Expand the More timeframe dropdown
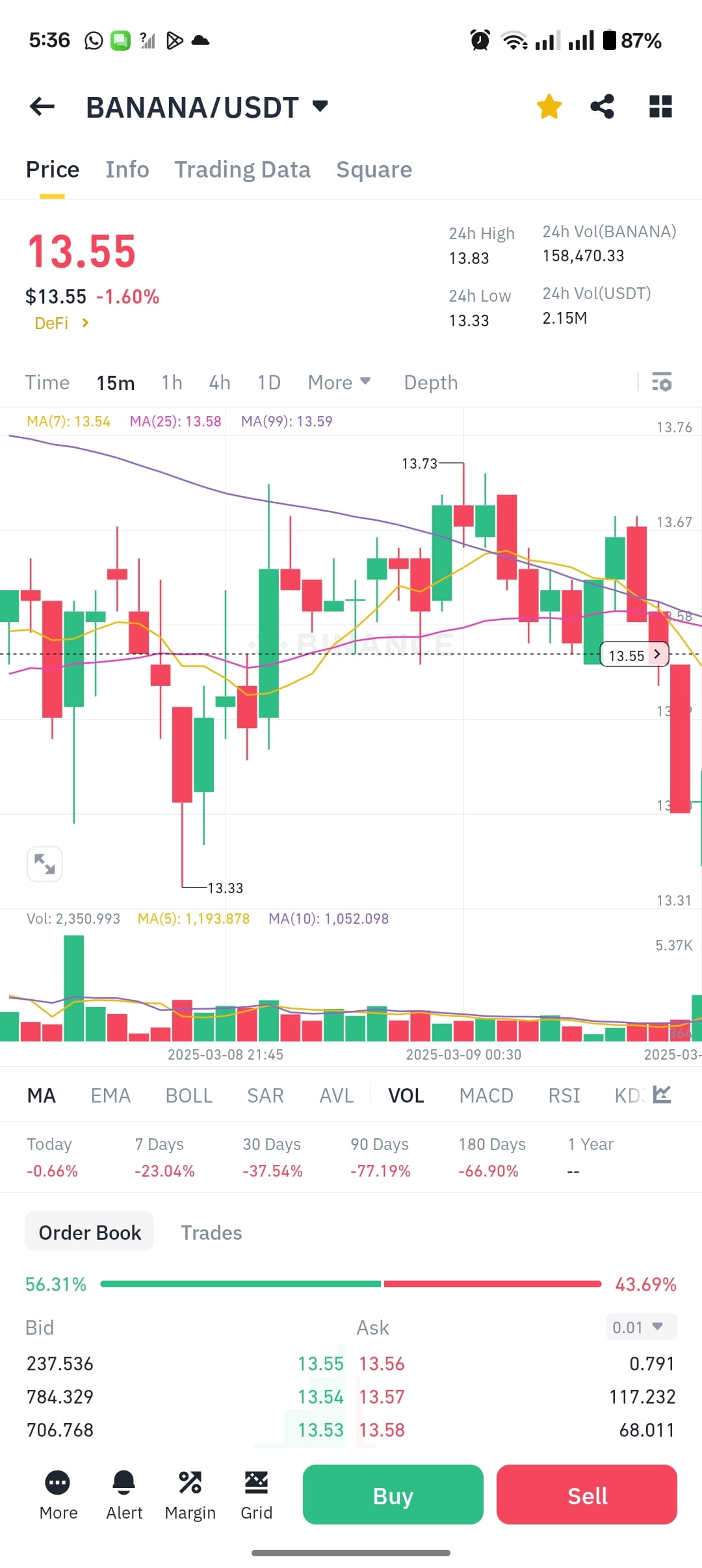 click(x=339, y=382)
